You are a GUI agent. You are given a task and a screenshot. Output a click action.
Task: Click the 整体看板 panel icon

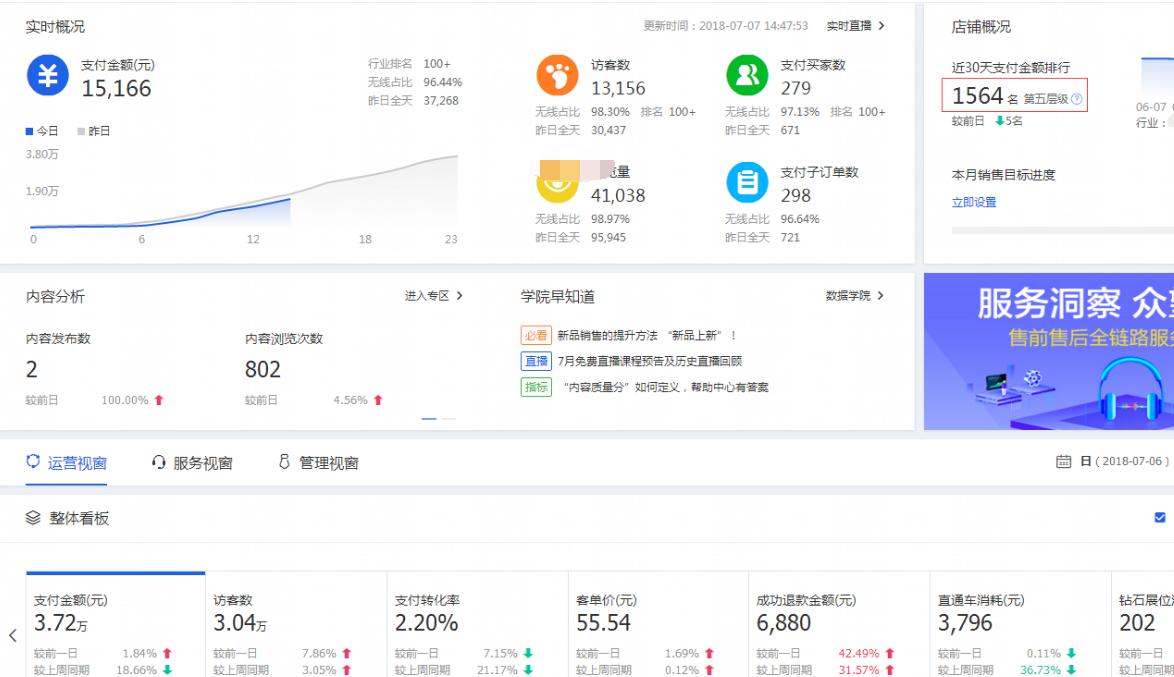(34, 516)
